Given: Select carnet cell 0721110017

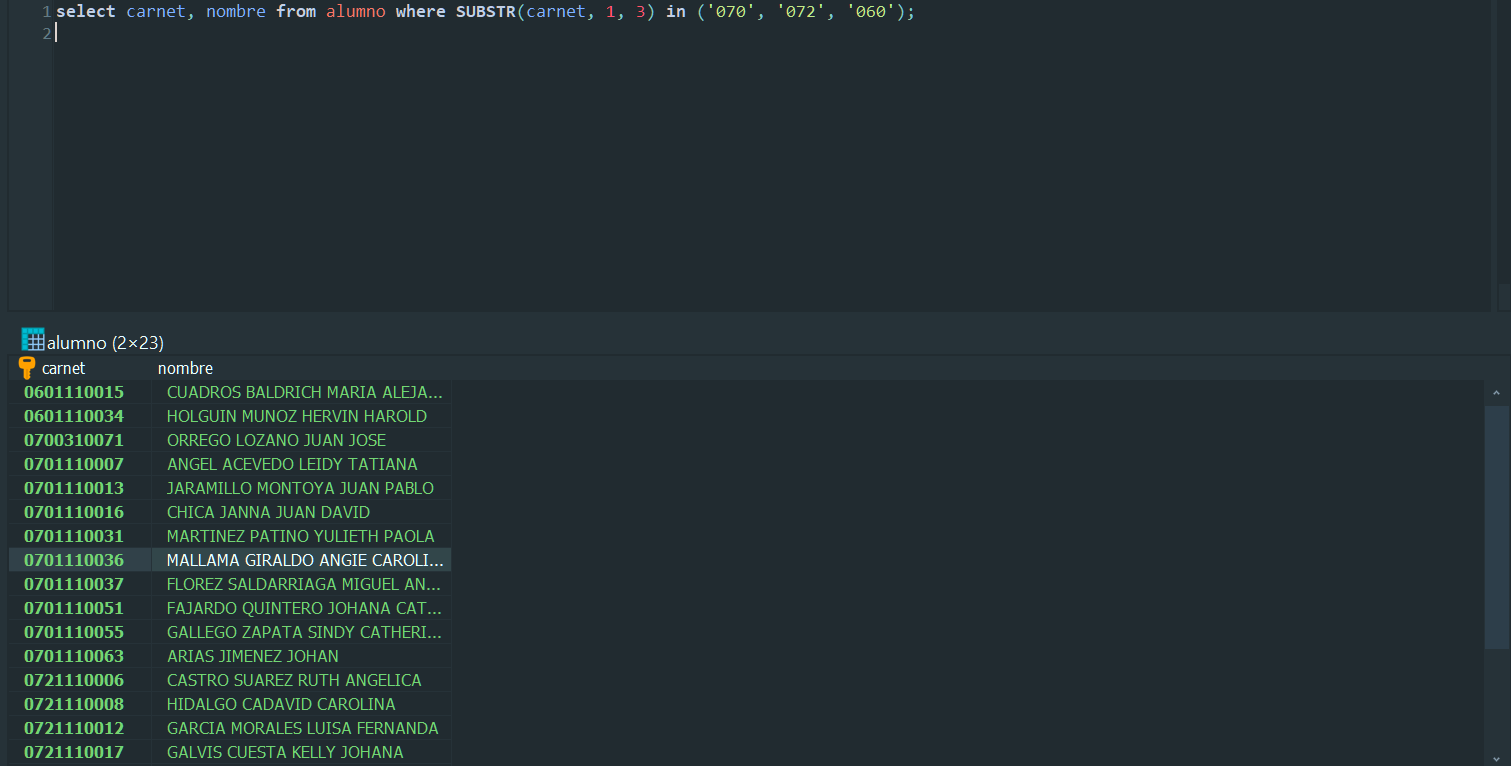Looking at the screenshot, I should coord(74,752).
